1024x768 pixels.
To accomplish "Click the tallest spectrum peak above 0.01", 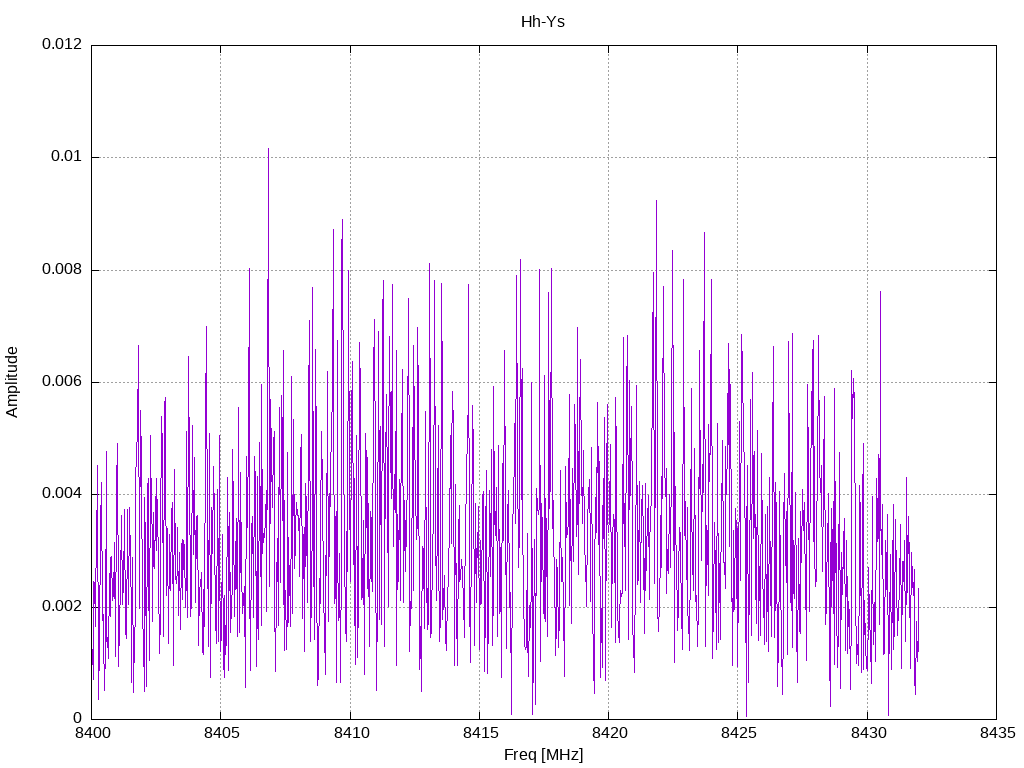I will point(268,150).
